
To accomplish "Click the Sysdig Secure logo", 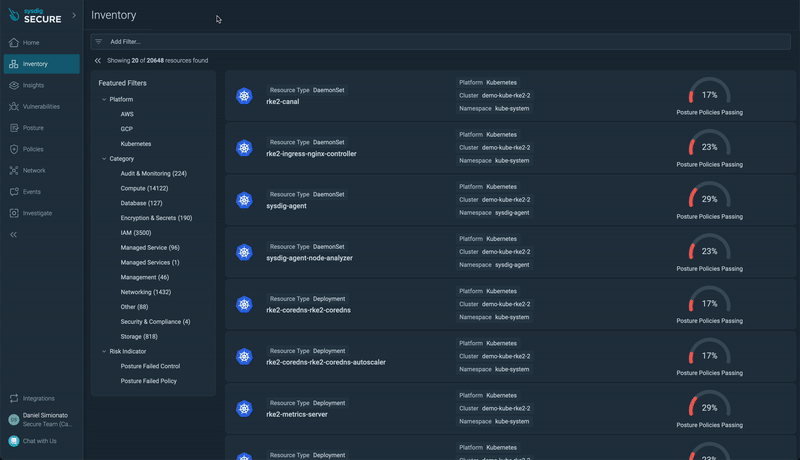I will click(x=35, y=16).
